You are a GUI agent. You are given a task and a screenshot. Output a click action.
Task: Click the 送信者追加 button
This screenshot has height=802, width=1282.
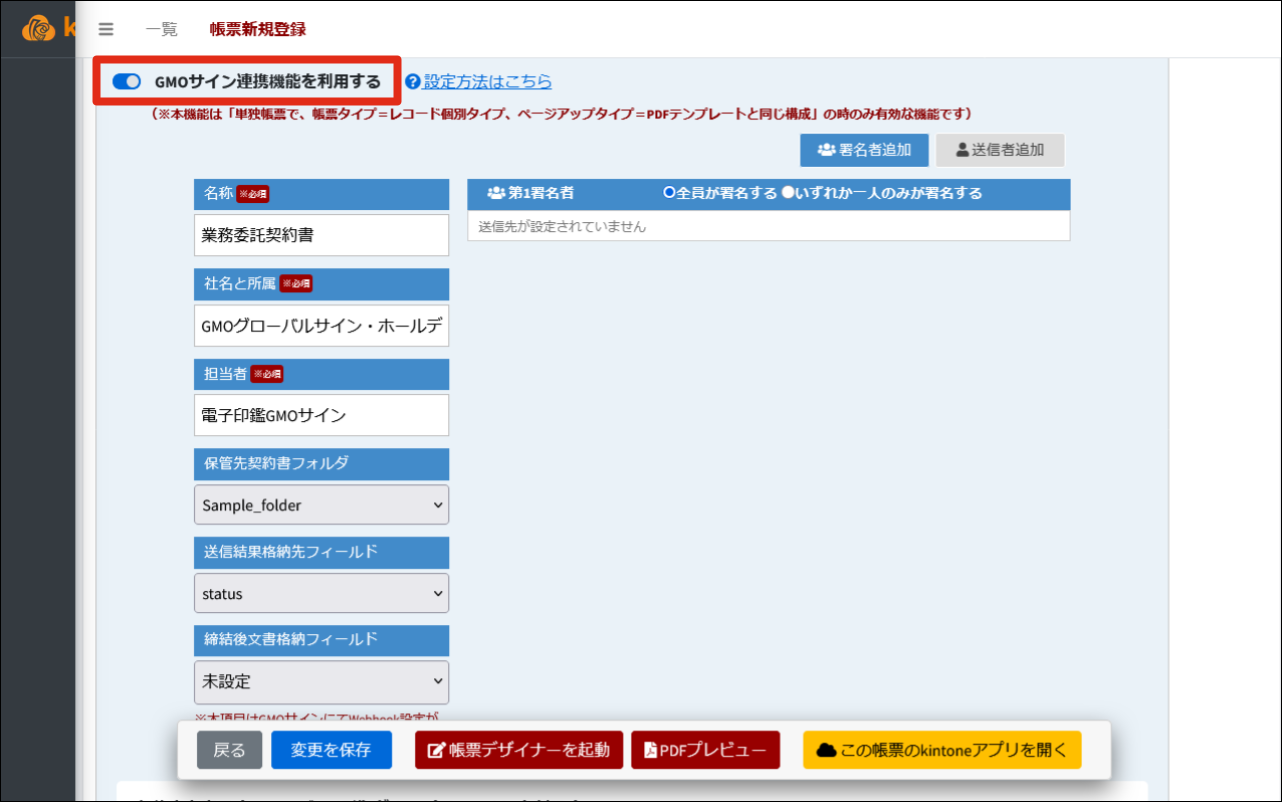[x=1000, y=150]
